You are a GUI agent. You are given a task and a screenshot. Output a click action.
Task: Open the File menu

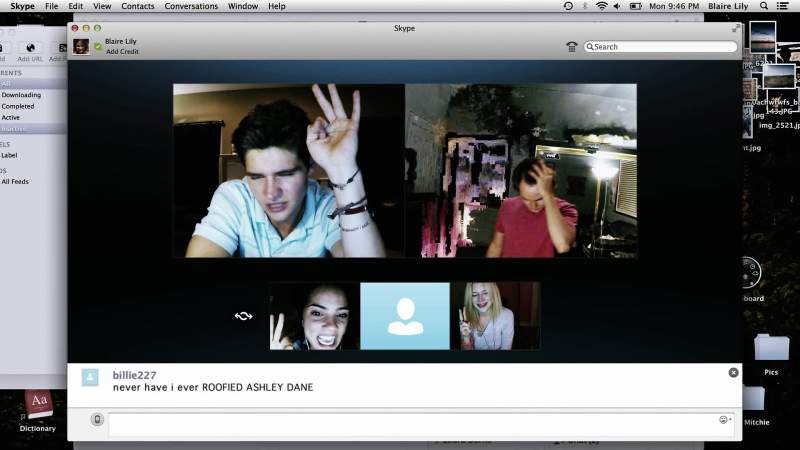click(52, 6)
